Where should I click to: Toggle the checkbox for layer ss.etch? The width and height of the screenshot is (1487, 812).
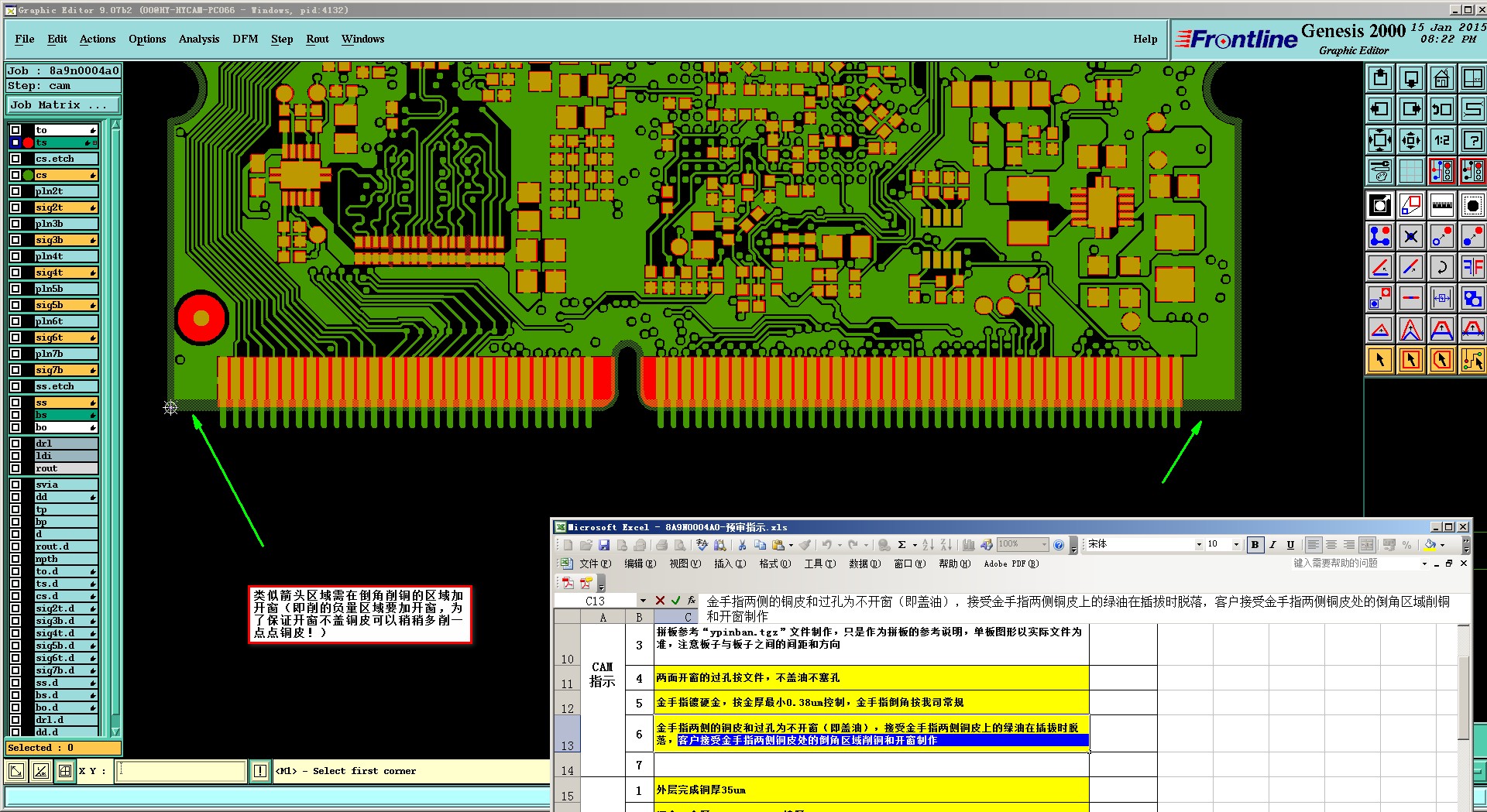15,386
